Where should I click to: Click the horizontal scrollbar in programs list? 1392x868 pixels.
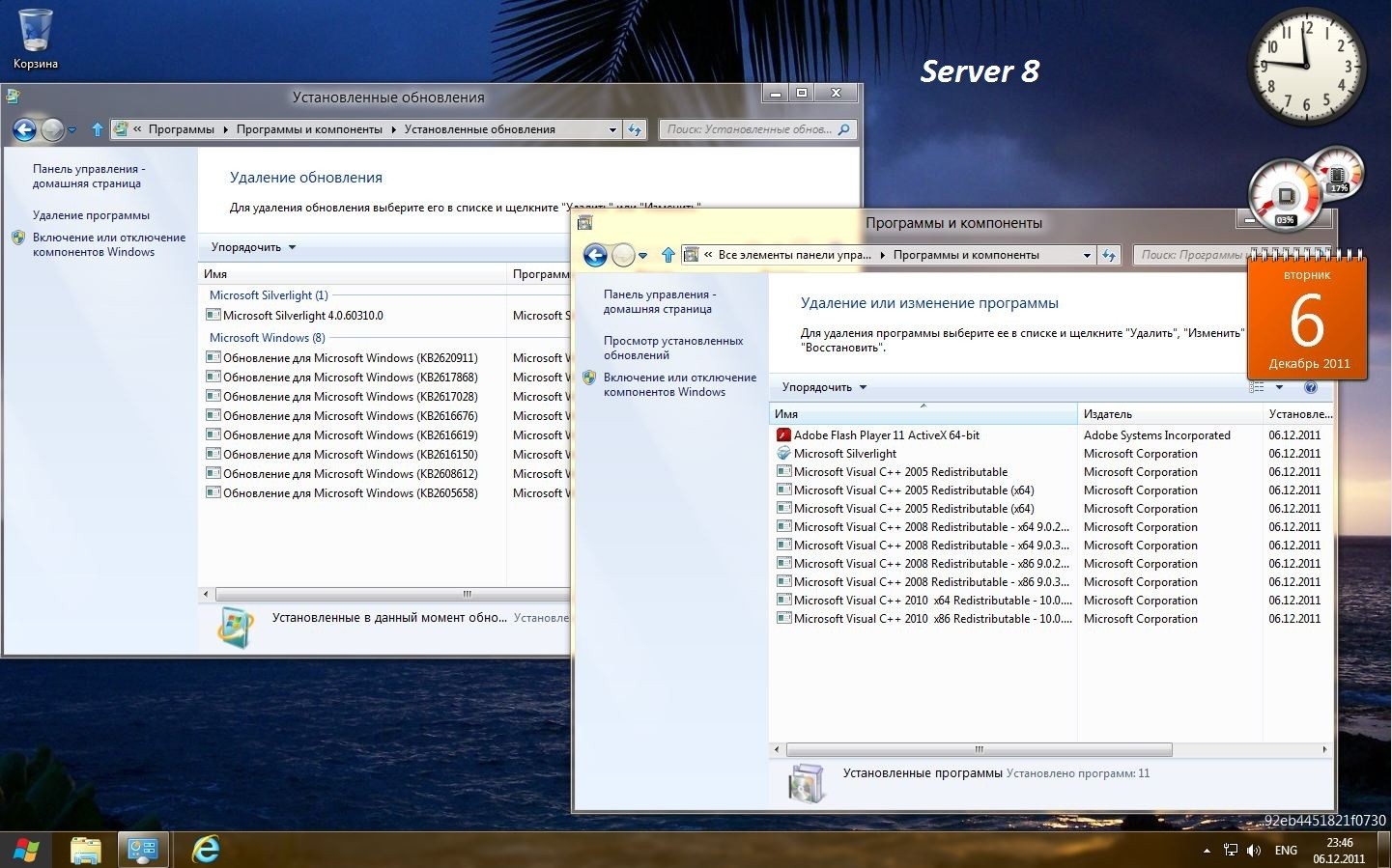(x=979, y=749)
